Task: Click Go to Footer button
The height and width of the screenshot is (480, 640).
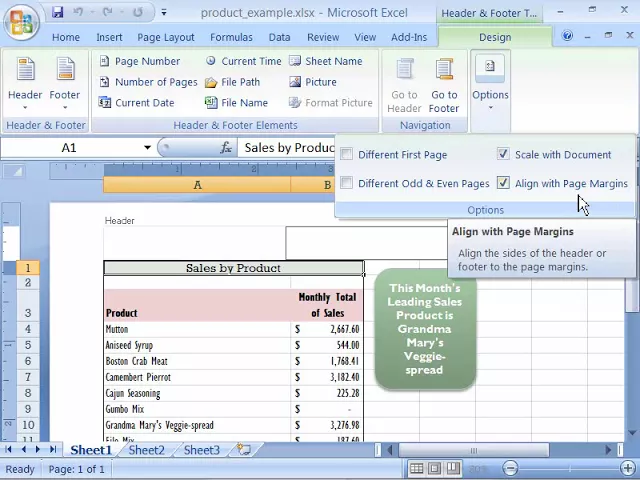Action: (x=444, y=85)
